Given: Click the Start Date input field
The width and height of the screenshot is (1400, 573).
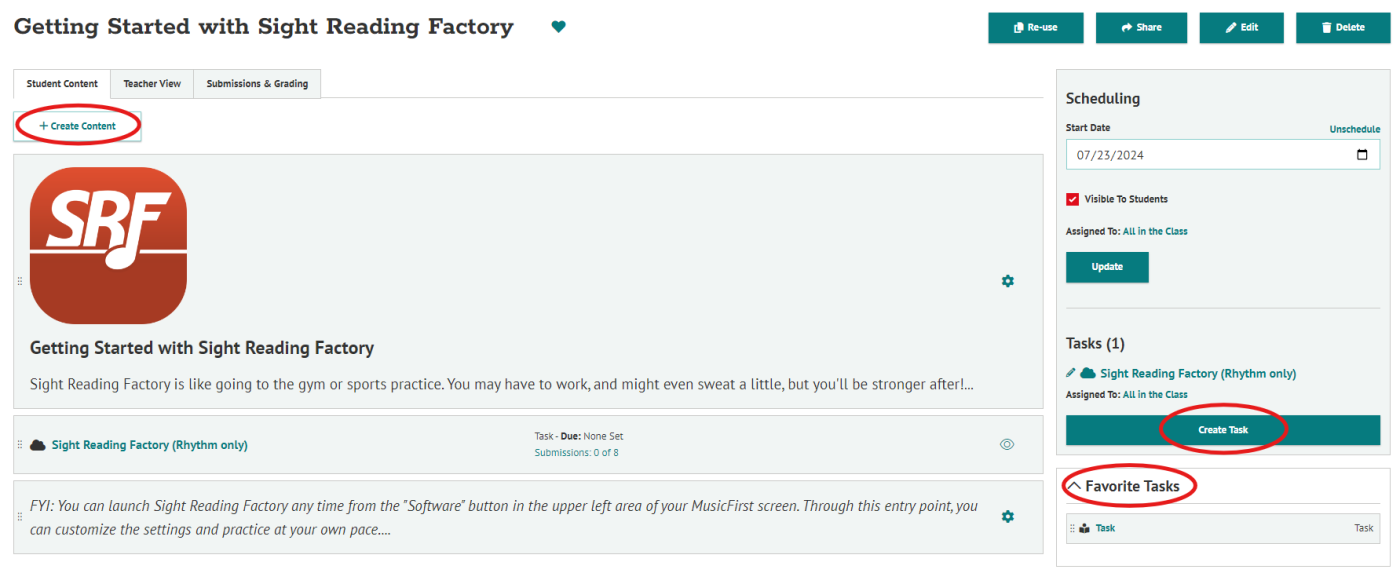Looking at the screenshot, I should 1223,155.
